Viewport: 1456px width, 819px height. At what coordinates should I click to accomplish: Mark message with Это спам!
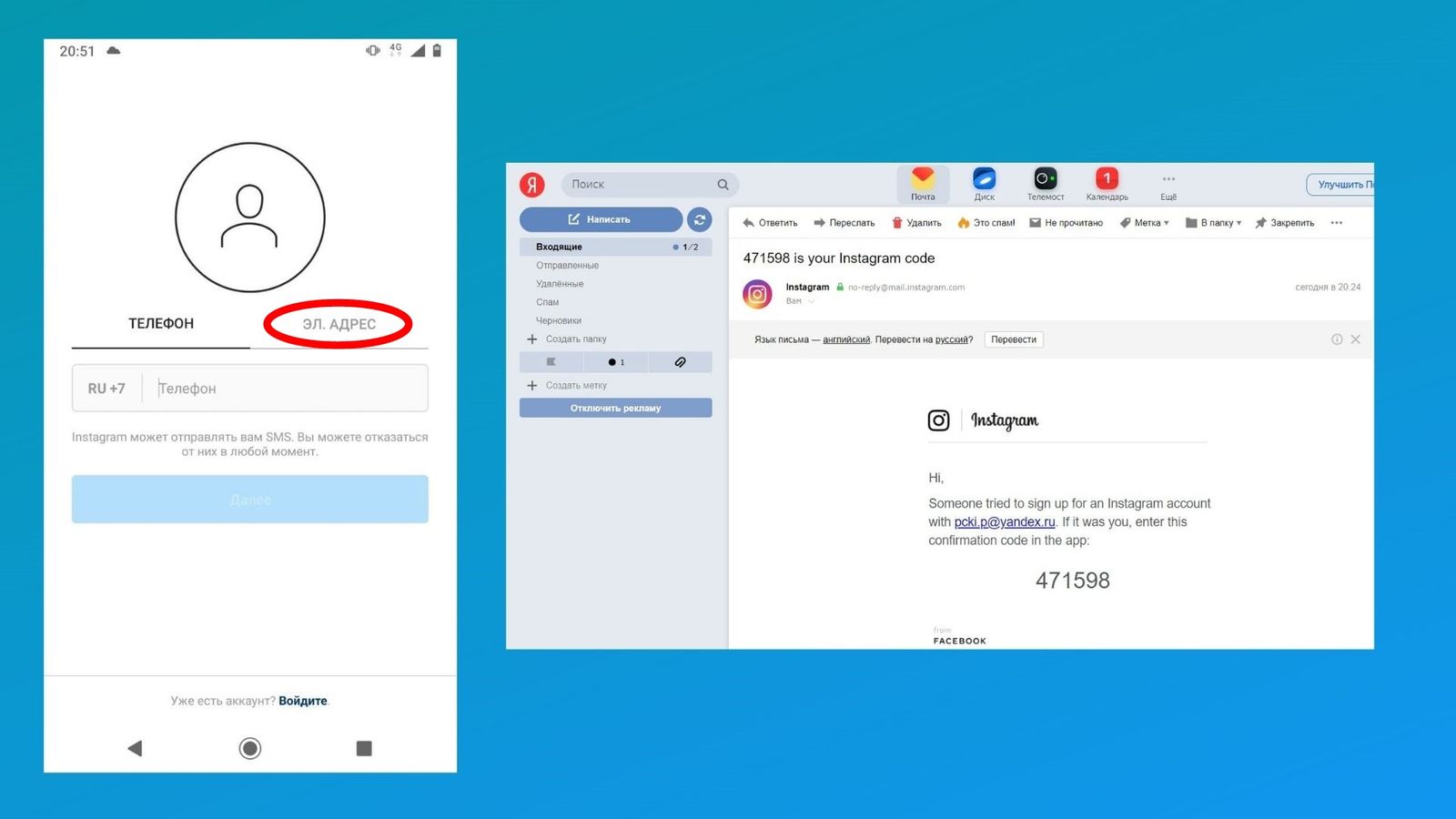click(986, 223)
